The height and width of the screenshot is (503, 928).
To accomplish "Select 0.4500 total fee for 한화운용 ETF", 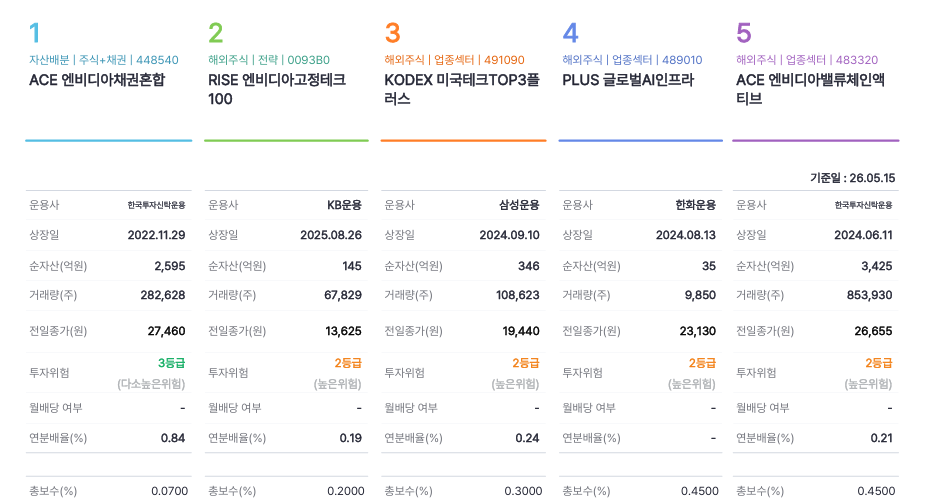I will pos(700,491).
